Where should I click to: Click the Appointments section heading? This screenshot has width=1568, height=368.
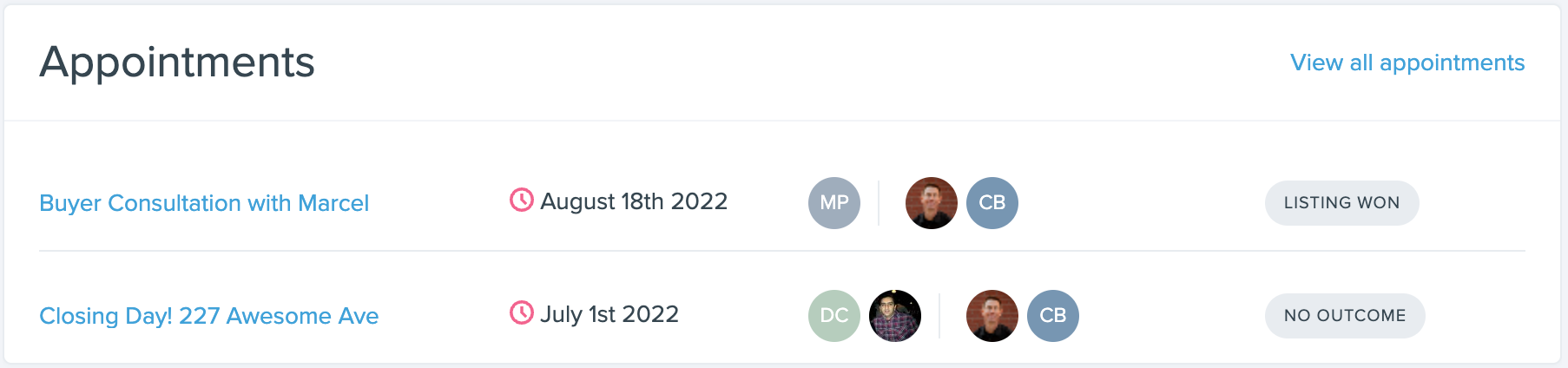177,62
